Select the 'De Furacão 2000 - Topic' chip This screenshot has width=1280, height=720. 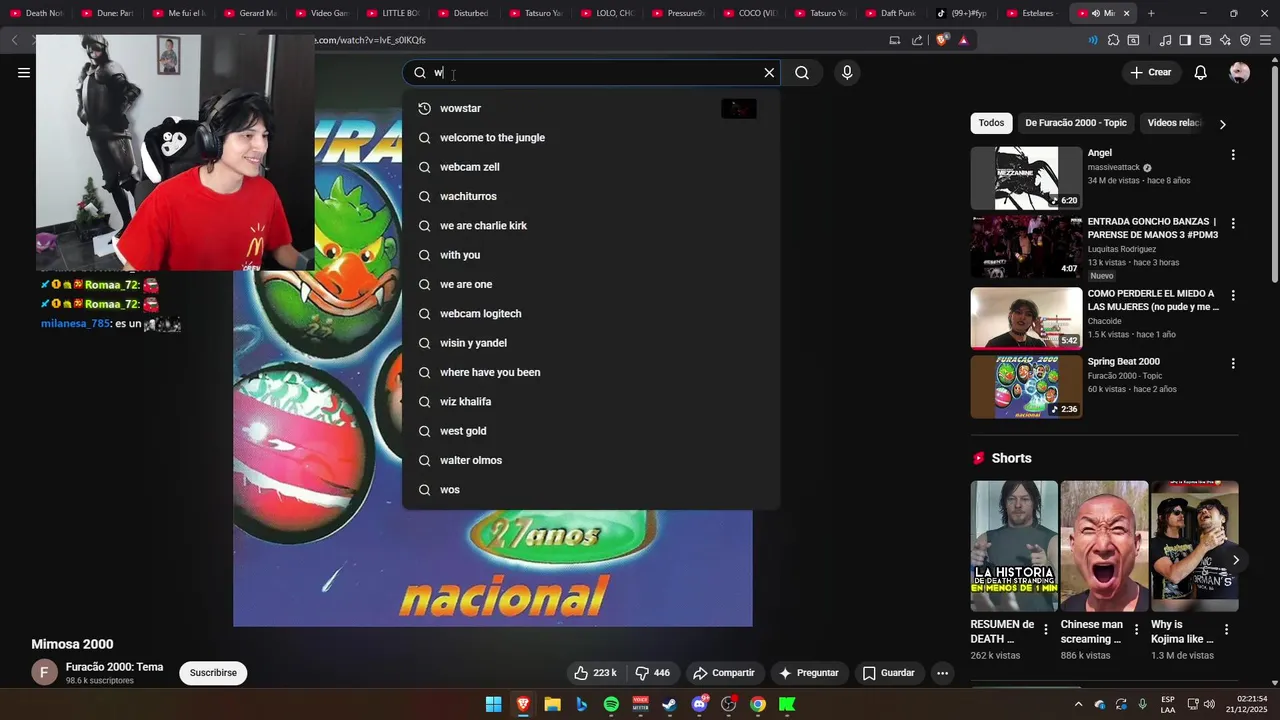pyautogui.click(x=1076, y=123)
